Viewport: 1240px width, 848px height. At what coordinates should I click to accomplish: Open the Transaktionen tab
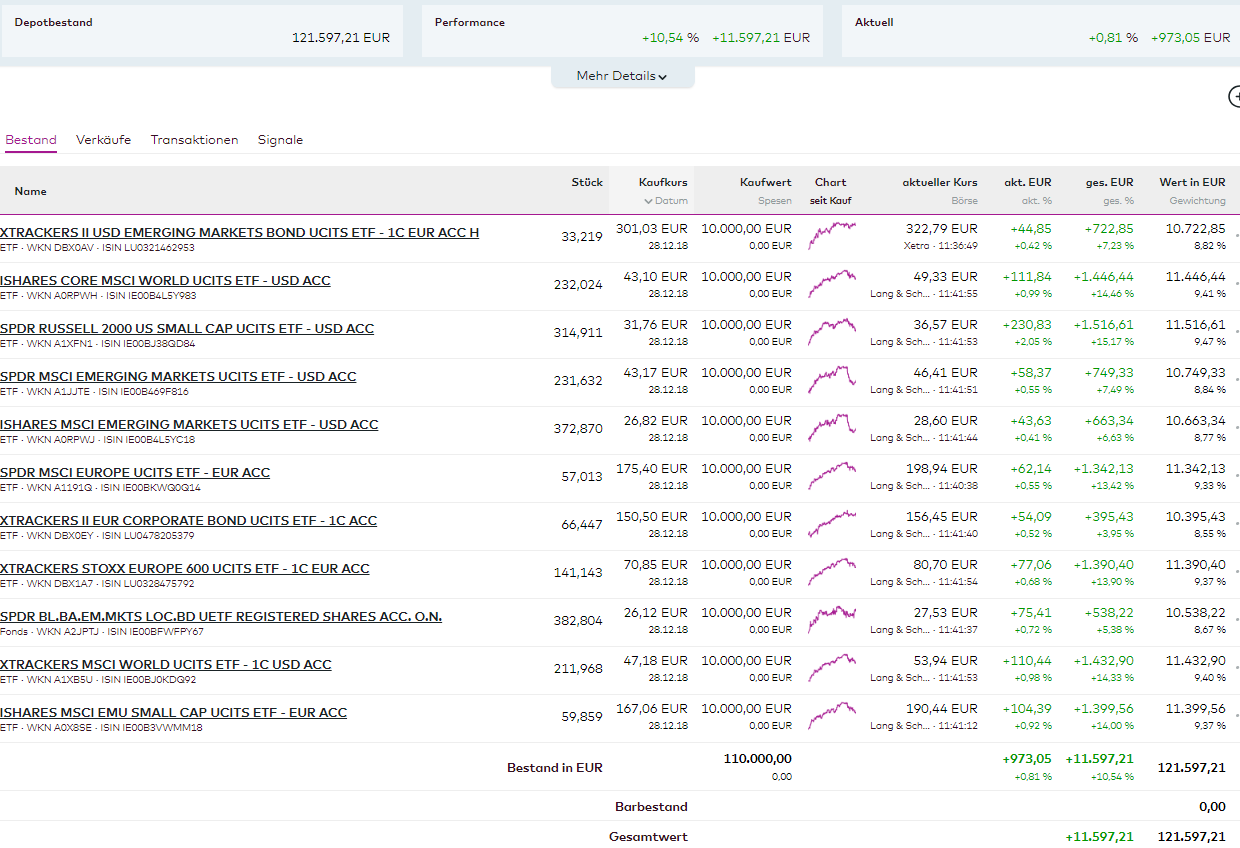(194, 140)
